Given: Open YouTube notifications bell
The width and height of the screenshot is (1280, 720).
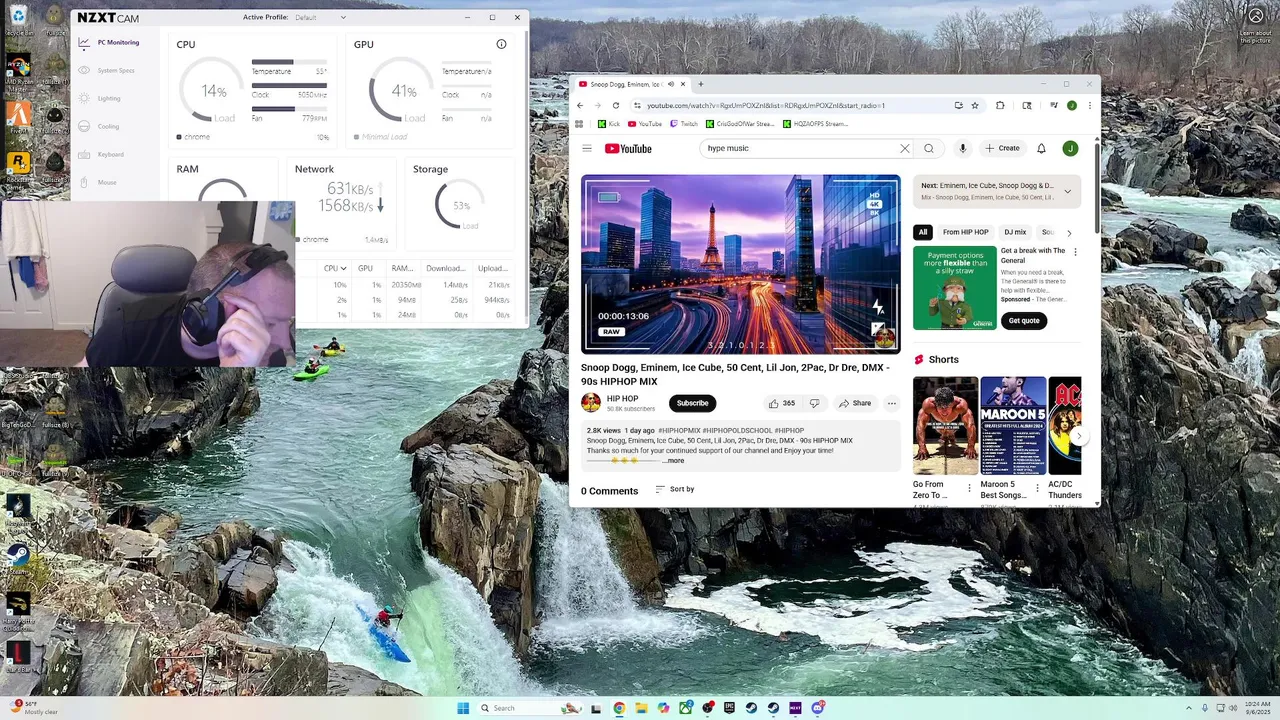Looking at the screenshot, I should 1041,148.
